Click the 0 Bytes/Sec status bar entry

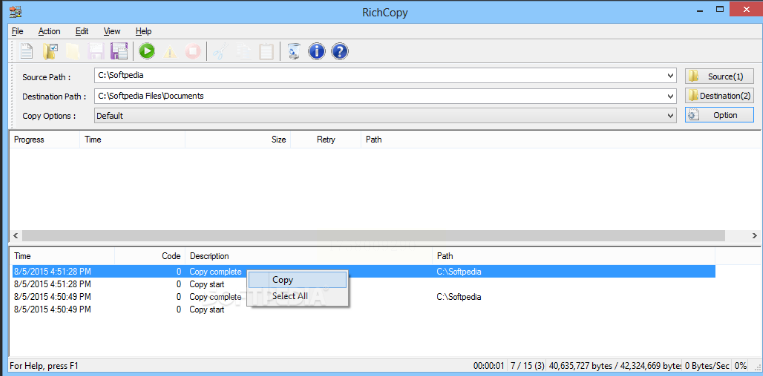707,365
